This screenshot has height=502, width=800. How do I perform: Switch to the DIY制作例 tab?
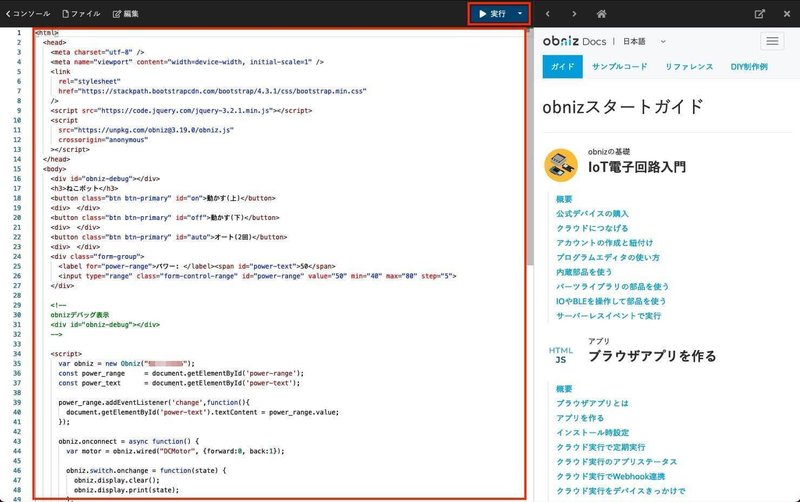749,67
